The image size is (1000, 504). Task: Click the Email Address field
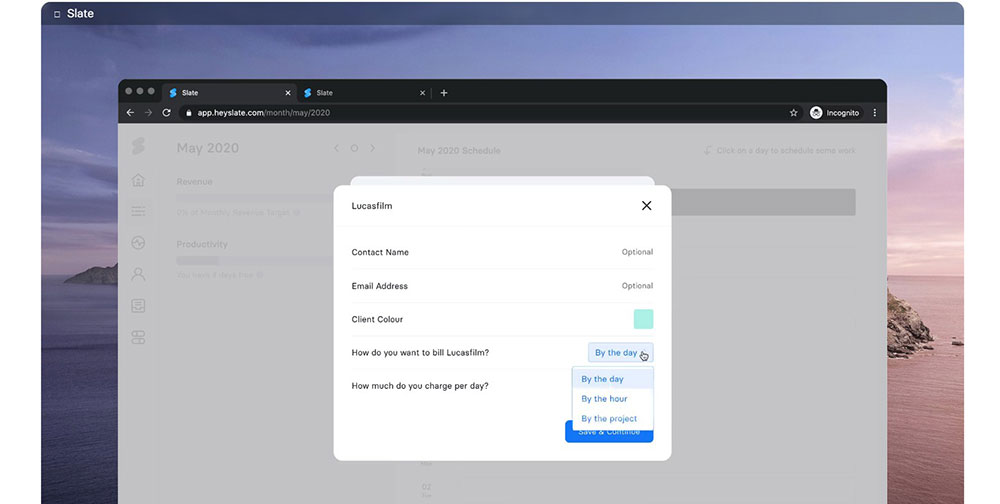coord(502,286)
